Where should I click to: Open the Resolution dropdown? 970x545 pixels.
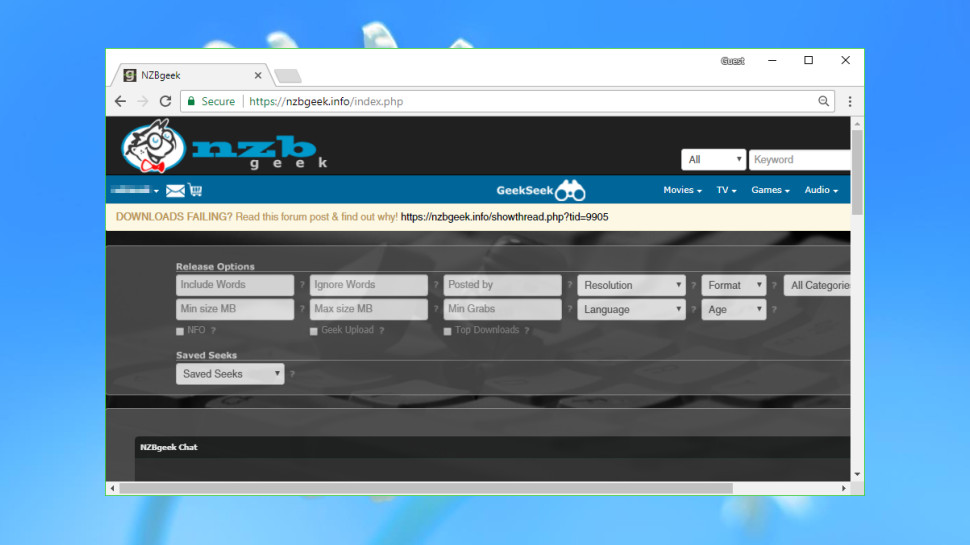coord(631,285)
